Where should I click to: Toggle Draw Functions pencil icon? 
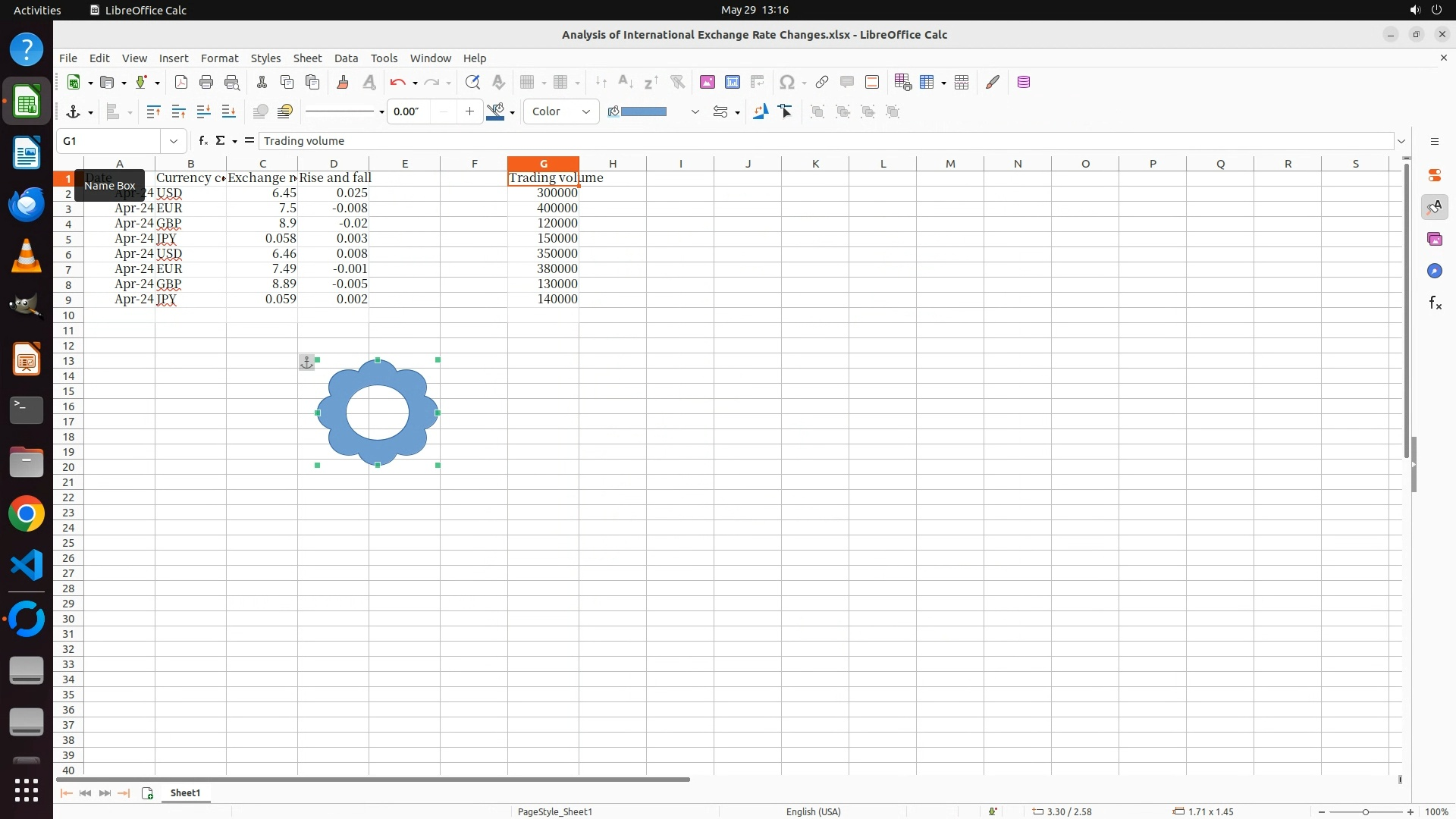993,83
